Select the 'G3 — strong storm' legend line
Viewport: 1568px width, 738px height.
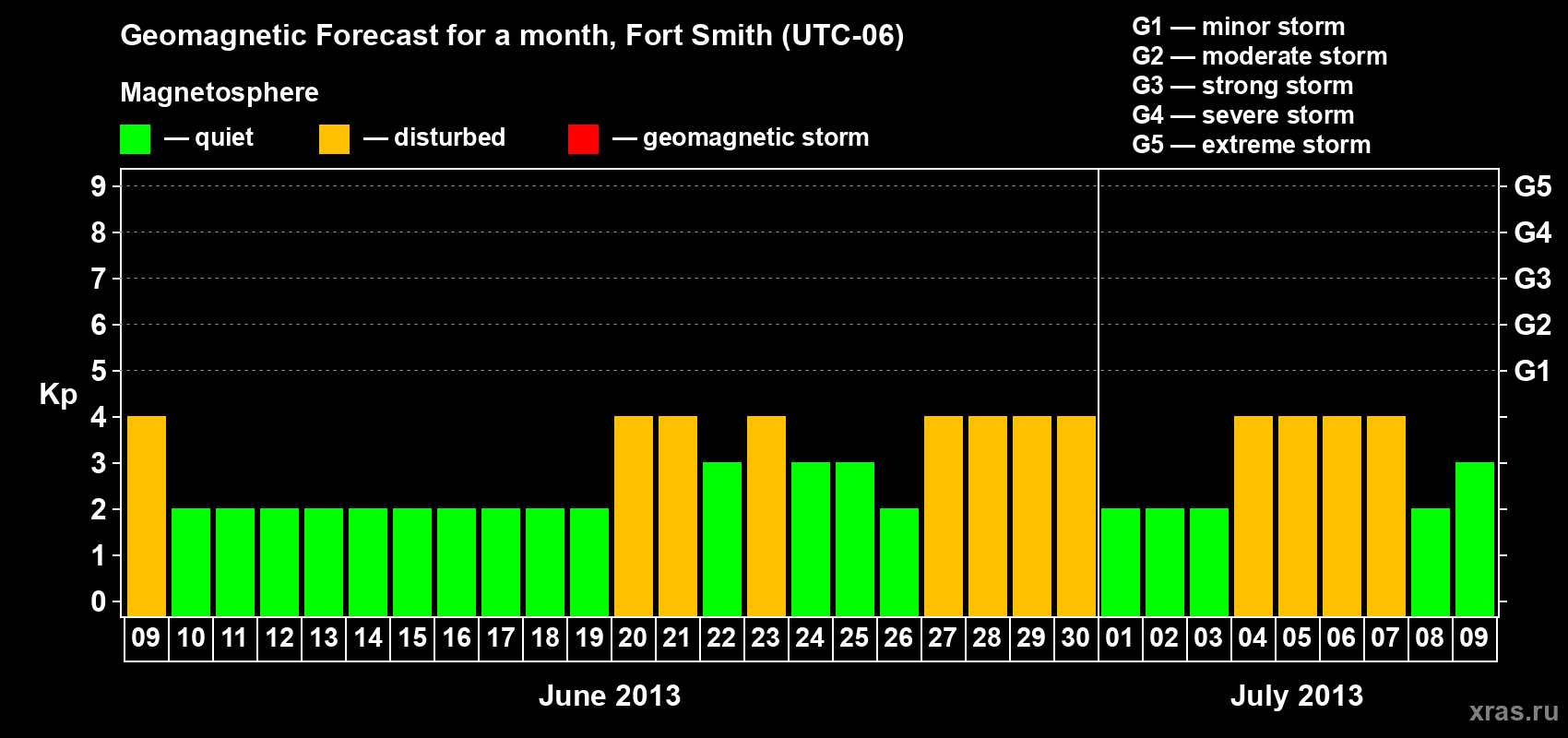tap(1242, 86)
